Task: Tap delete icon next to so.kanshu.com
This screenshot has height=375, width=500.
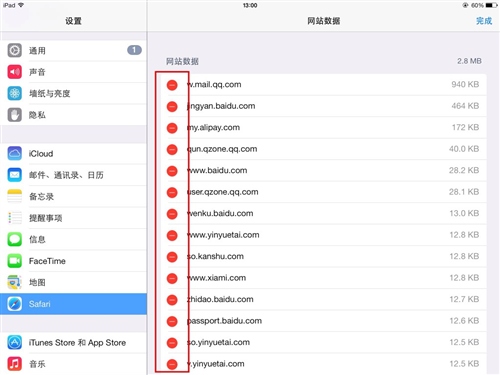Action: pyautogui.click(x=172, y=257)
